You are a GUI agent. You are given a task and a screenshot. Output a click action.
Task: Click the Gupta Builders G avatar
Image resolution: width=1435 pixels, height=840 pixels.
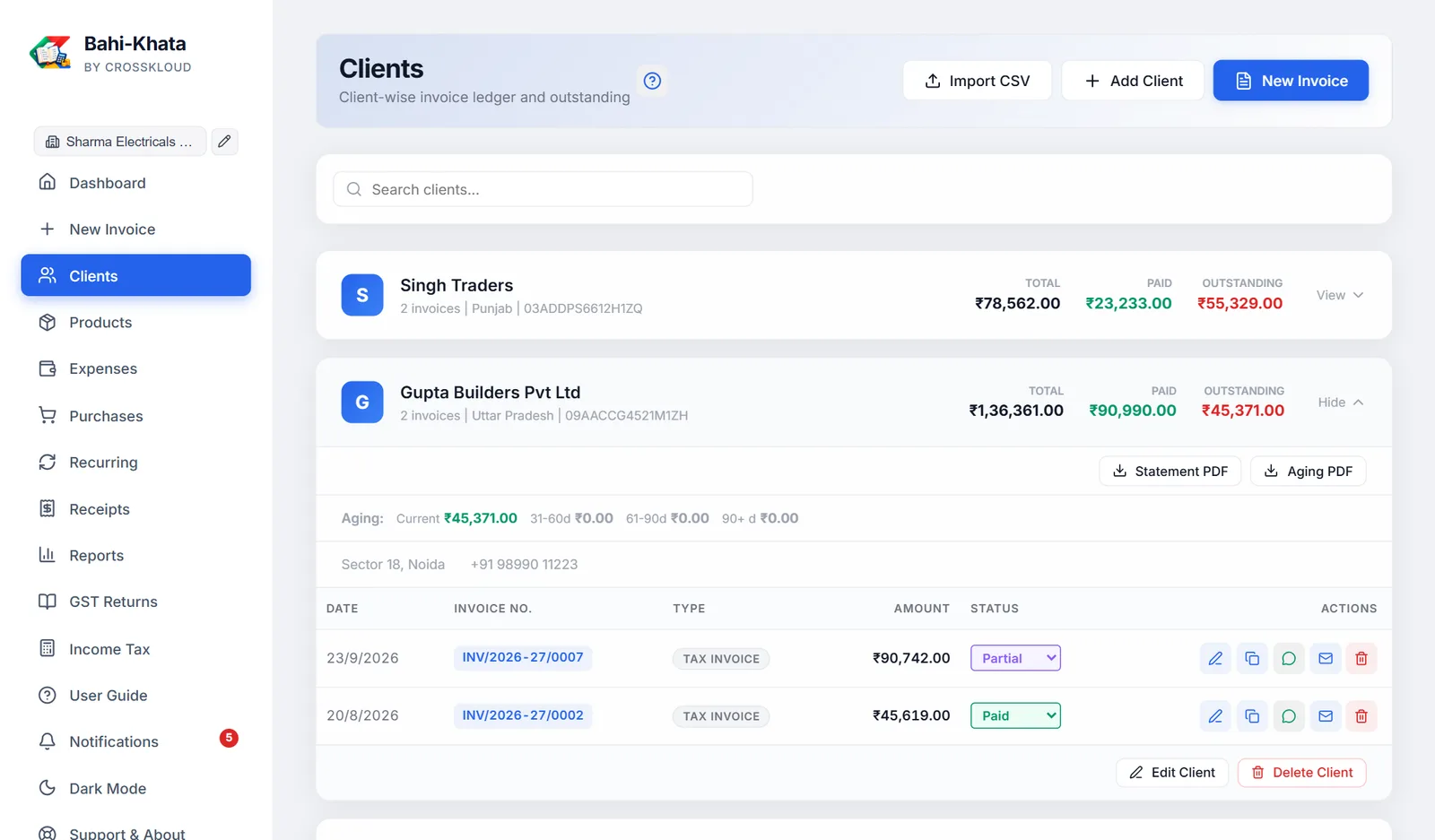(x=362, y=403)
